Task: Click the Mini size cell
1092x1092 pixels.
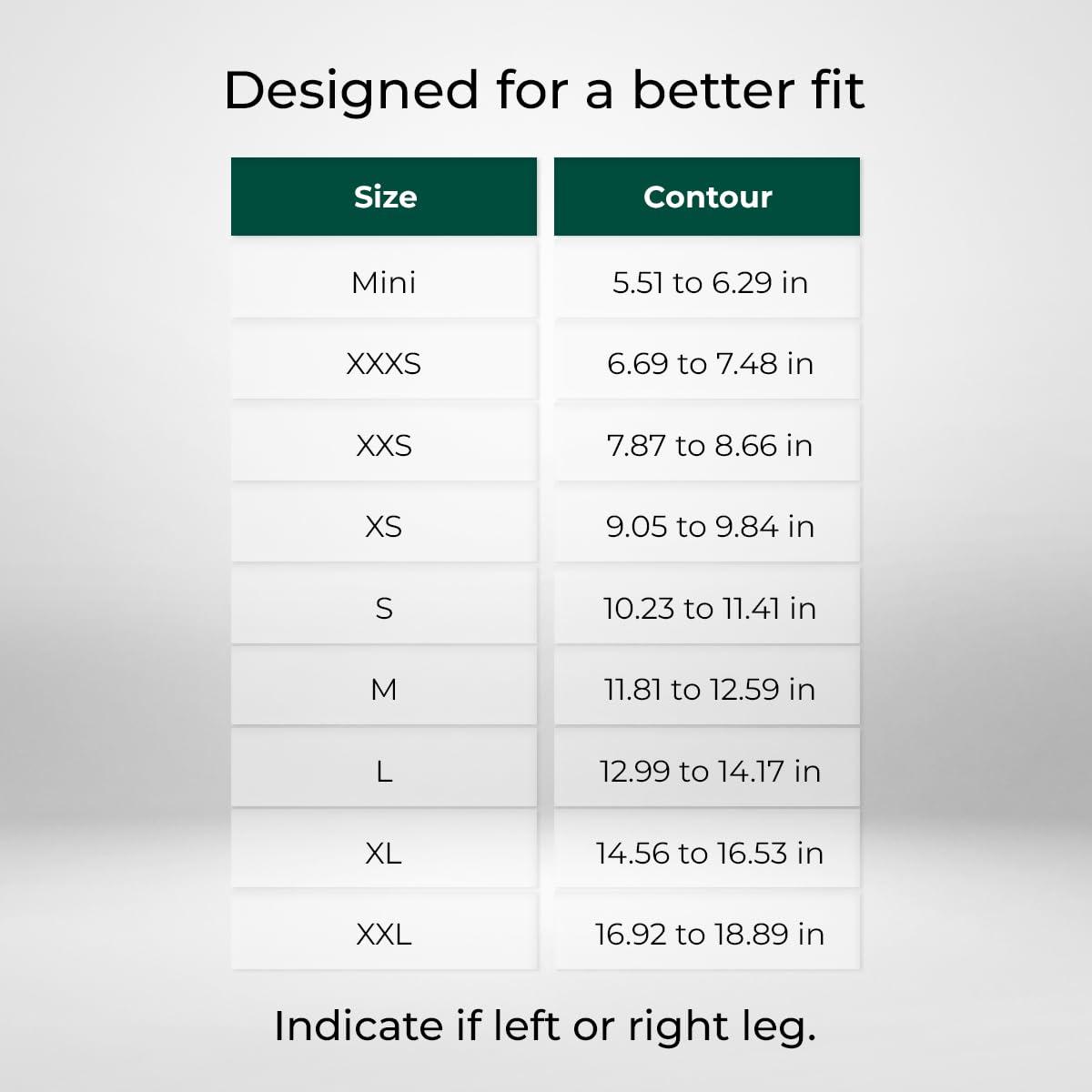Action: 384,282
